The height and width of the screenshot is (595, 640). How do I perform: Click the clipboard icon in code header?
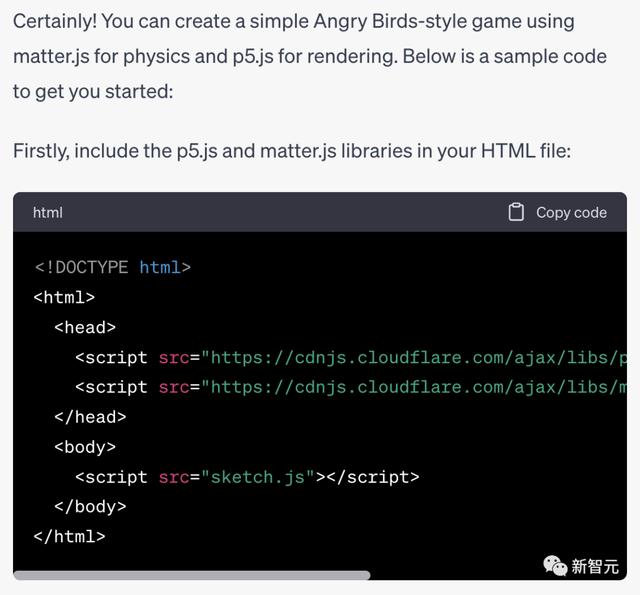tap(516, 212)
